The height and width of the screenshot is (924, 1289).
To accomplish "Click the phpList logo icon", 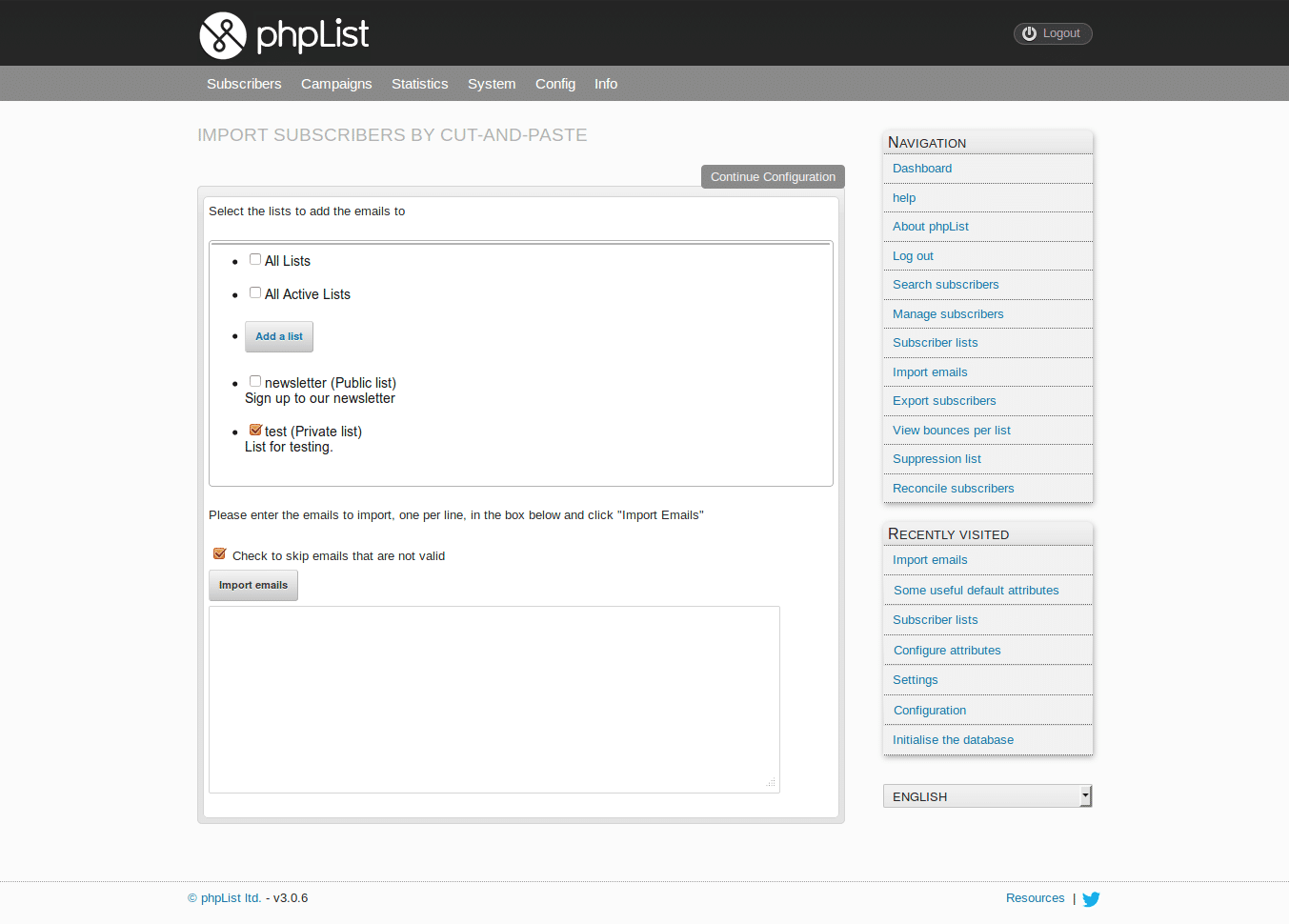I will click(x=223, y=35).
